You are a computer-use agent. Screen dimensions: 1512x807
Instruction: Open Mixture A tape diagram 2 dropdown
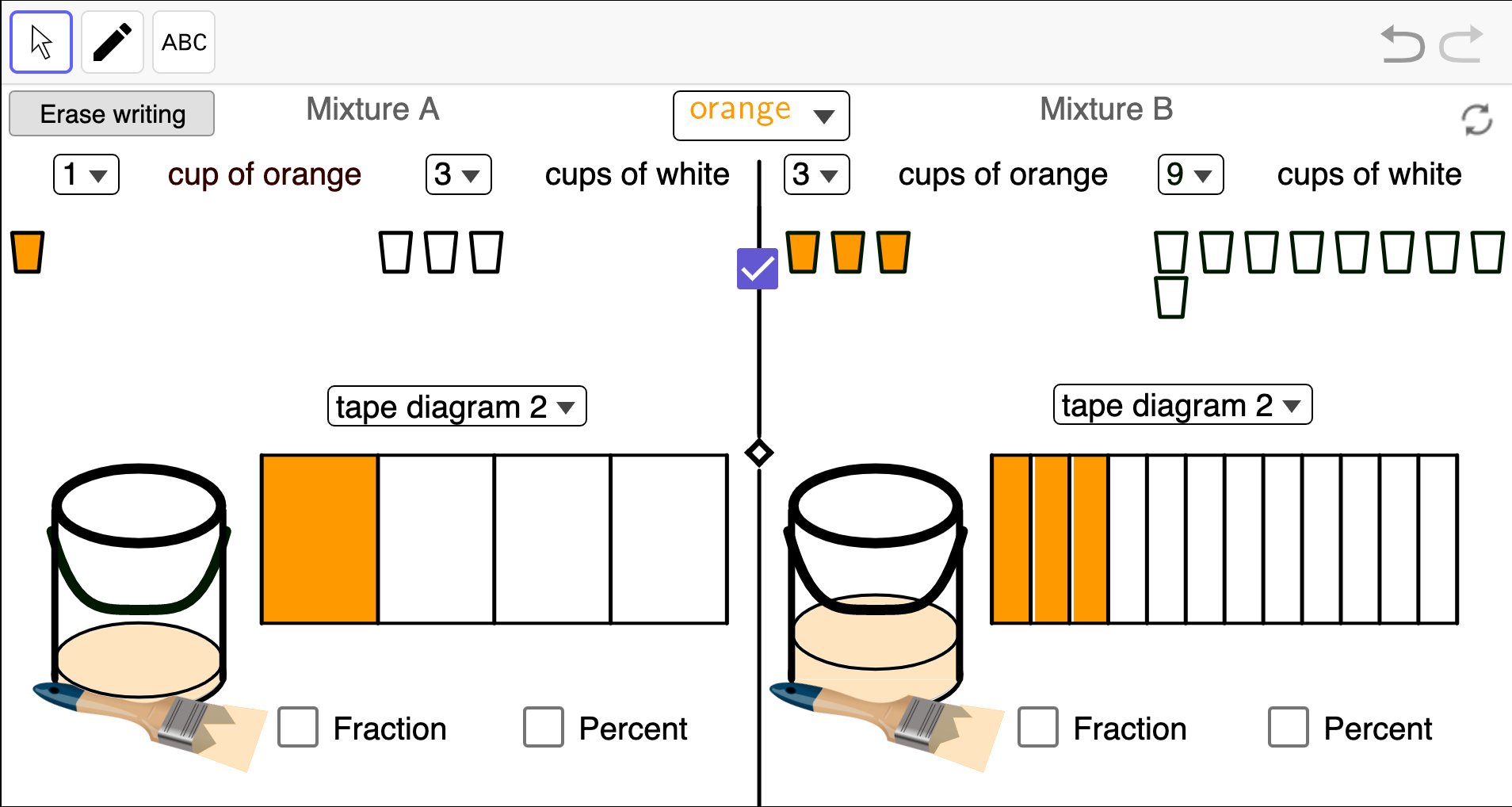point(456,407)
